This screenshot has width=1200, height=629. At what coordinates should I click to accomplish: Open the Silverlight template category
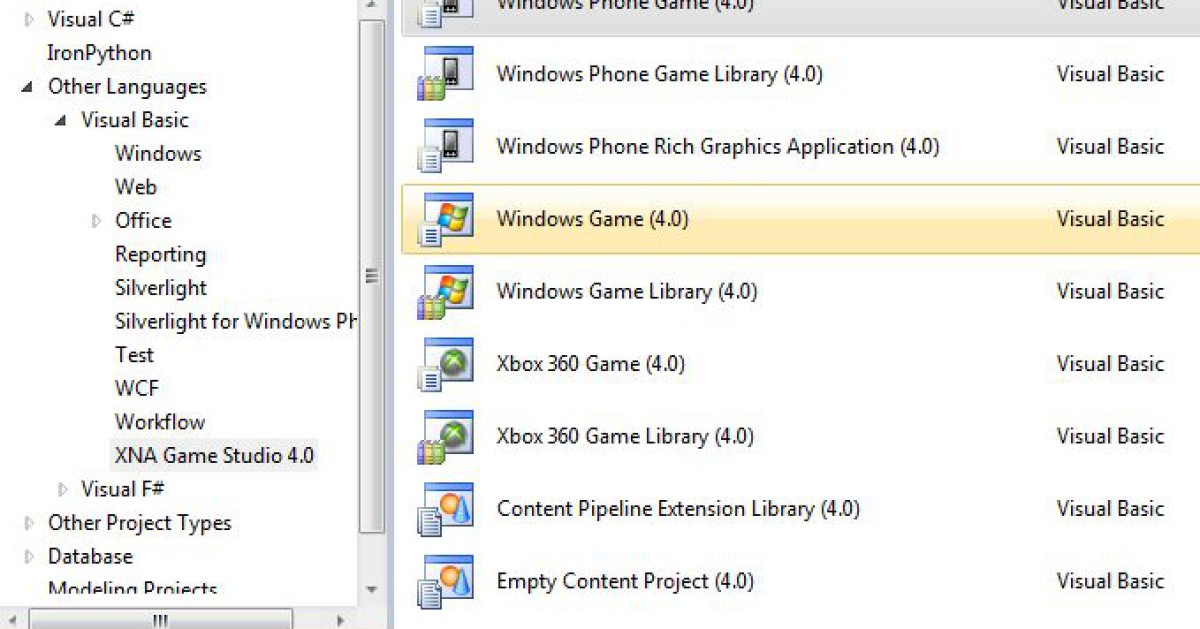pos(160,288)
